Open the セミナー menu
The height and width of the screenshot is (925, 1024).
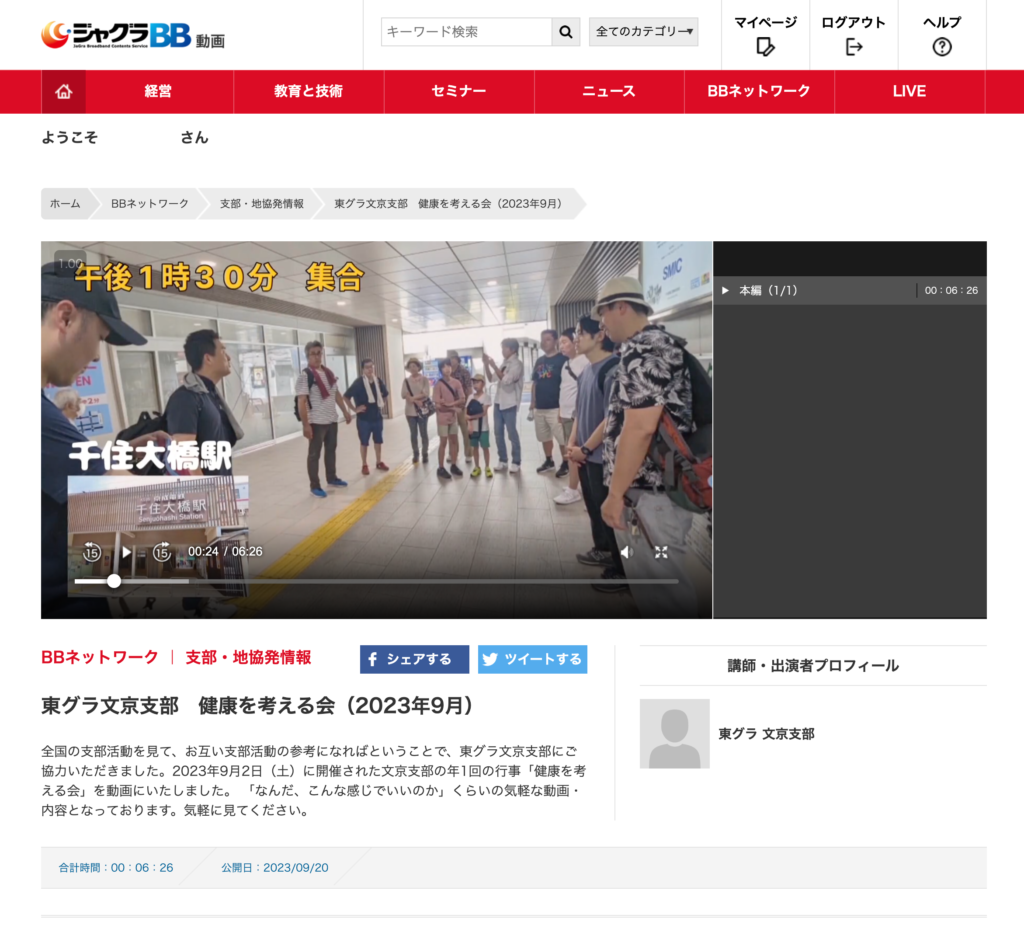tap(459, 91)
